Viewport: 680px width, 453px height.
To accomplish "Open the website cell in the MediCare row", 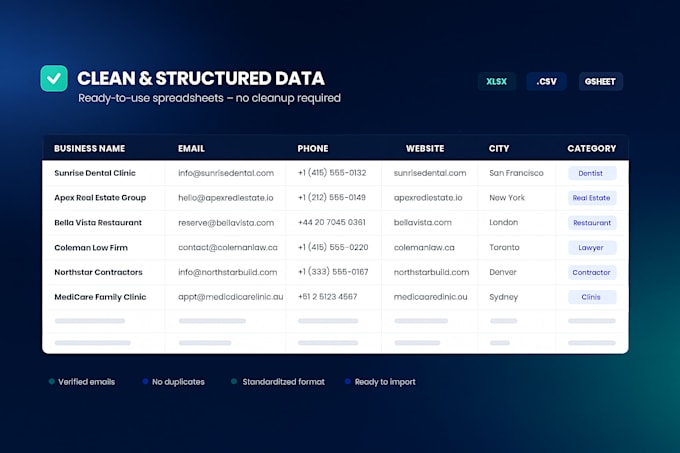I will click(430, 297).
